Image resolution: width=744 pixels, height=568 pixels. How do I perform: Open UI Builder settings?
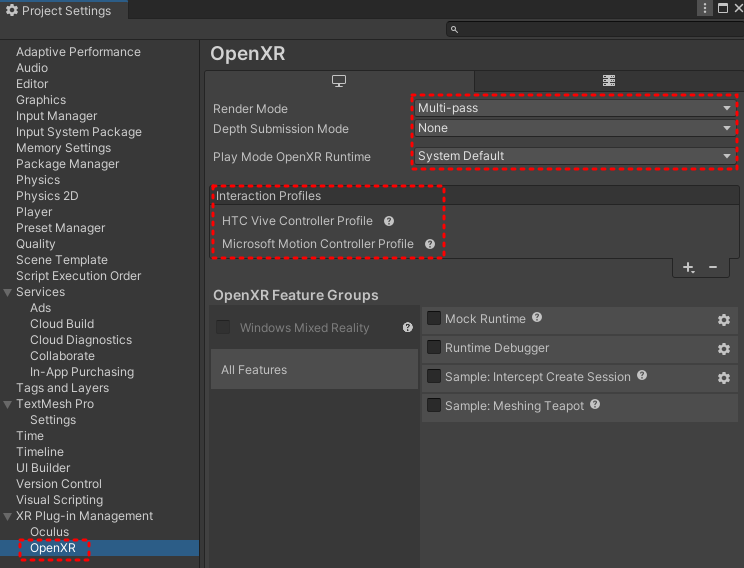[x=43, y=468]
